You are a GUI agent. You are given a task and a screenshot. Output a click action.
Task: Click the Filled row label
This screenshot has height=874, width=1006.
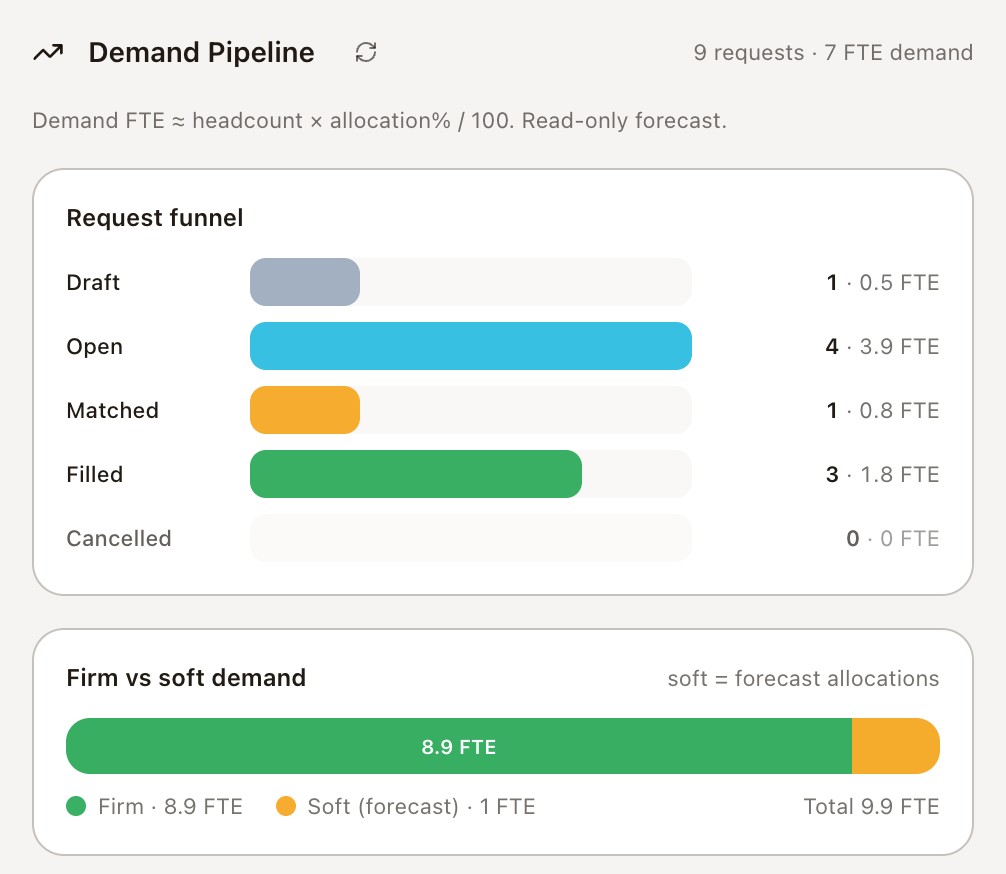click(94, 475)
